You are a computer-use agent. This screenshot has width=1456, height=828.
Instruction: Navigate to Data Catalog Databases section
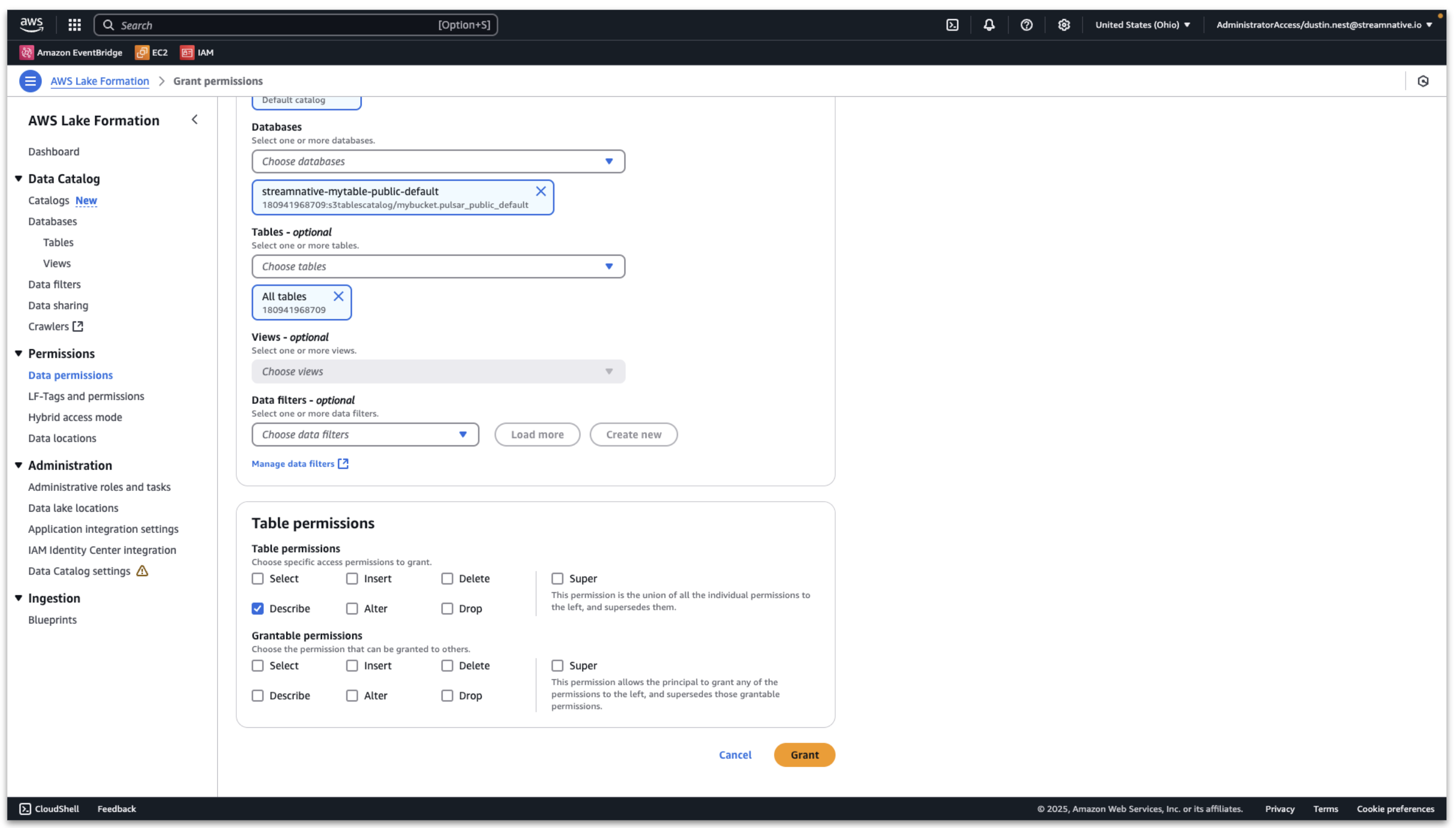52,221
